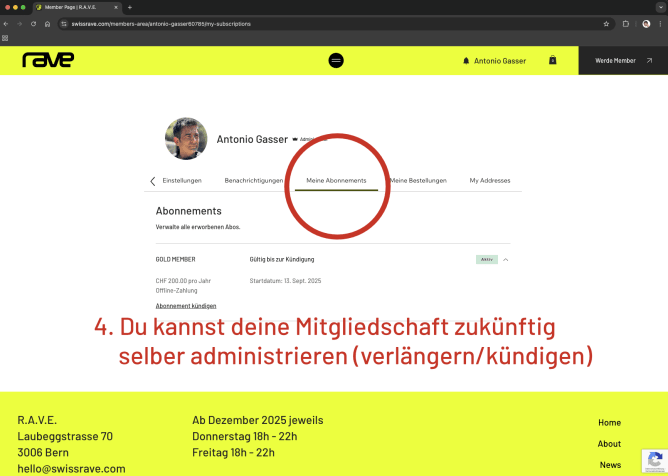Click Antonio Gasser's profile photo

tap(186, 138)
